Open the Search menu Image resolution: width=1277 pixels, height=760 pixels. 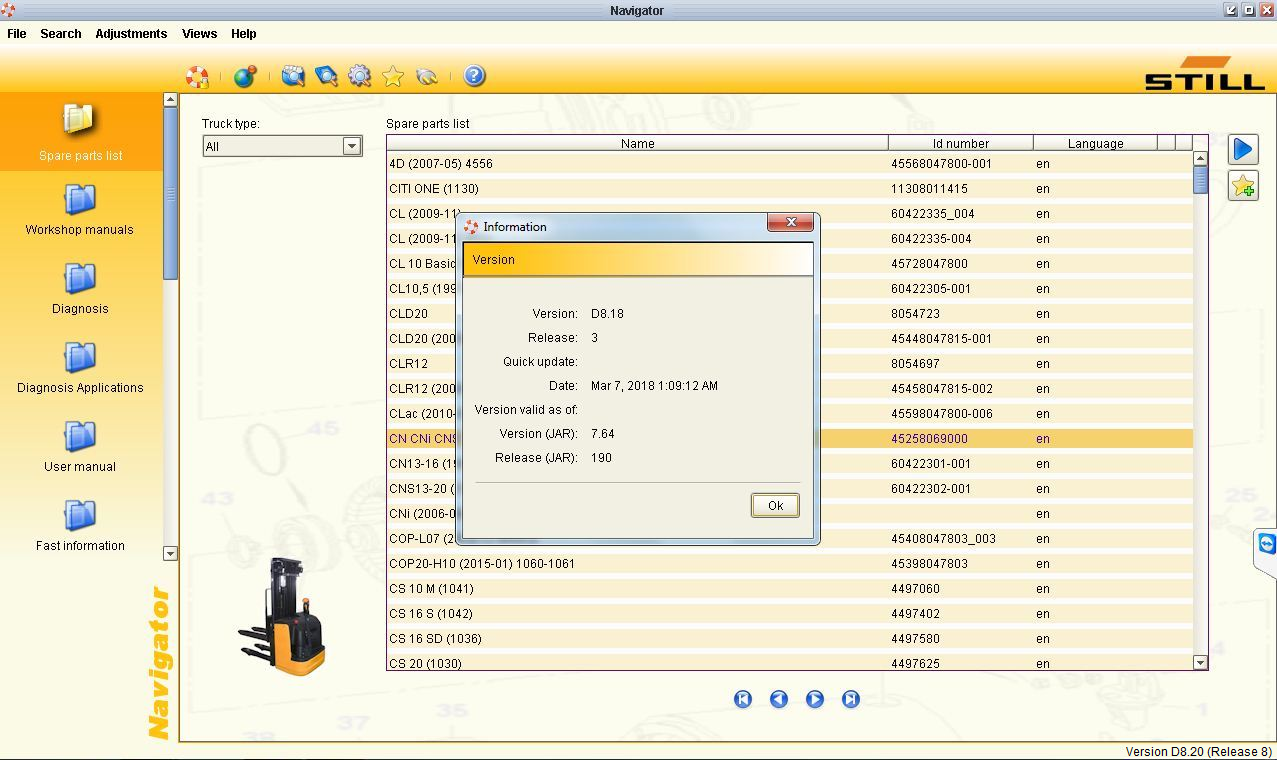[61, 33]
